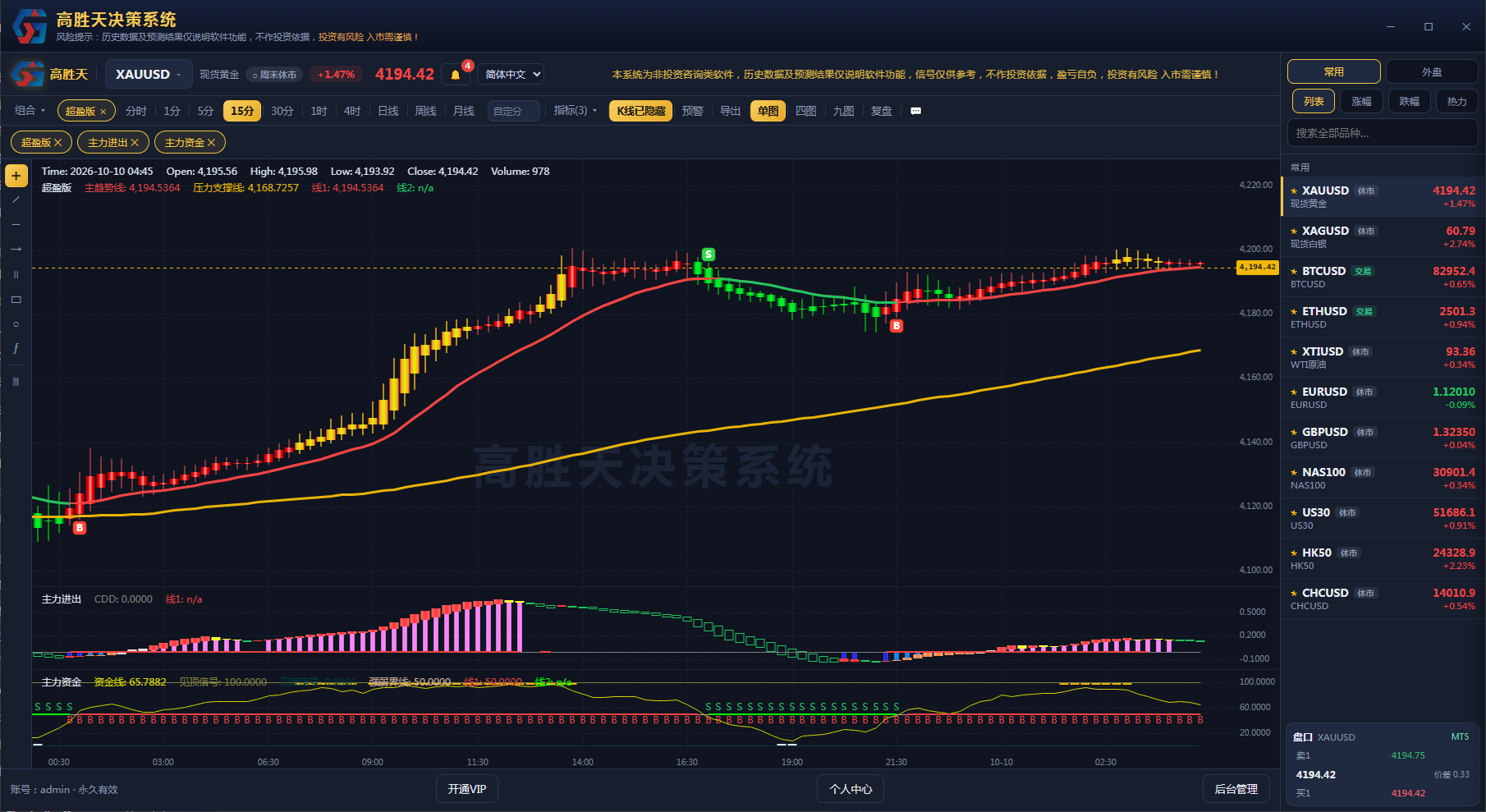Click the 搜索全部品种 search field
The width and height of the screenshot is (1486, 812).
[1383, 133]
